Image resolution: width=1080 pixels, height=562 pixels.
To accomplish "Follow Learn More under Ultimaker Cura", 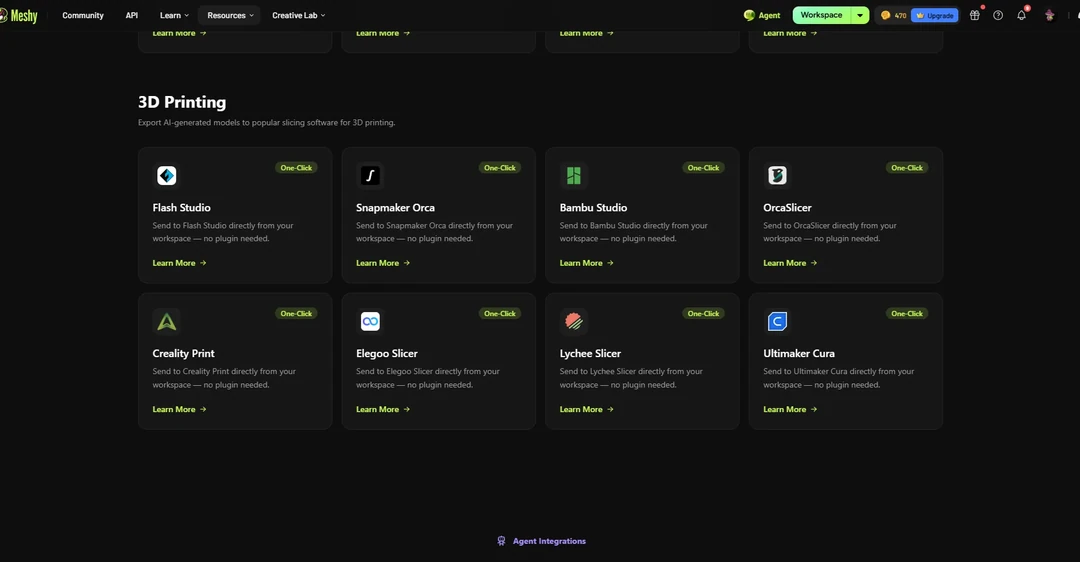I will [x=790, y=409].
